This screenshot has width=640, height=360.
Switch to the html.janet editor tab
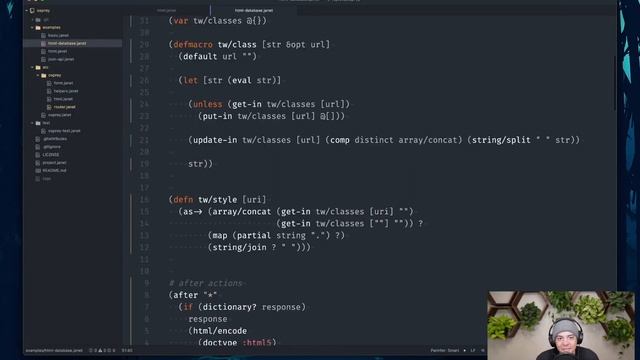[167, 10]
